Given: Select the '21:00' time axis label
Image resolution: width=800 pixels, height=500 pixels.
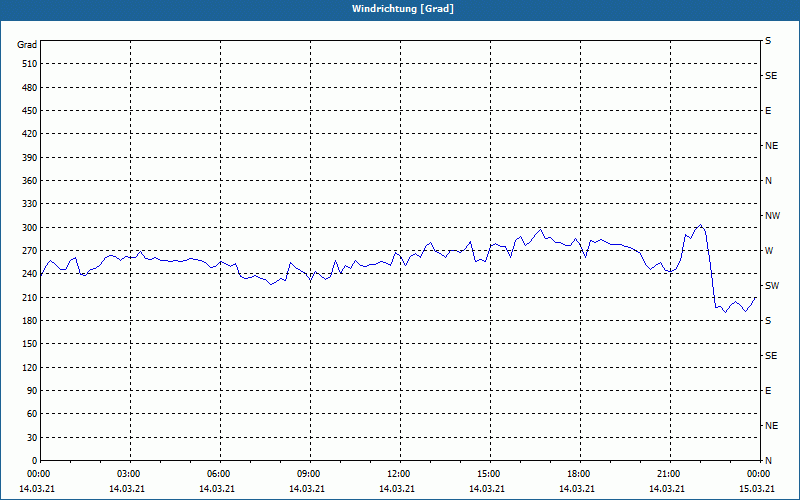Looking at the screenshot, I should coord(669,474).
